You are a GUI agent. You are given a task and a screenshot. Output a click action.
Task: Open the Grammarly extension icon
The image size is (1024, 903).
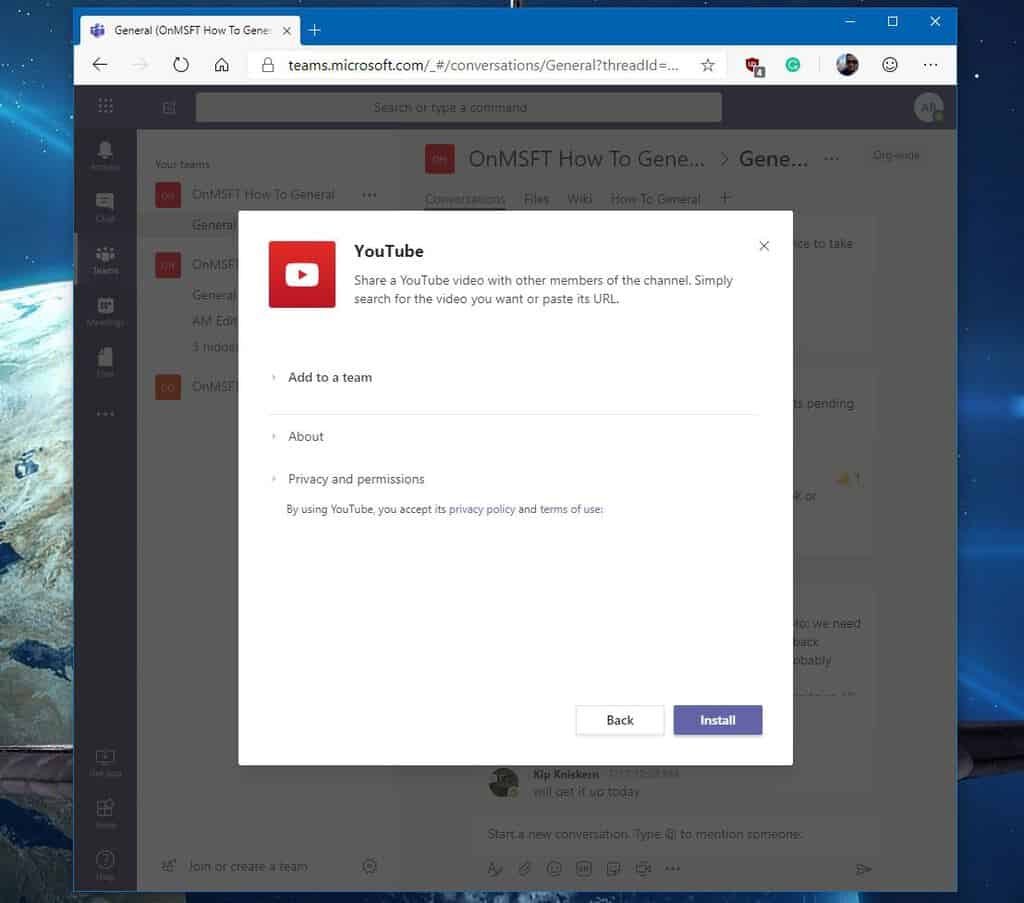pos(793,65)
